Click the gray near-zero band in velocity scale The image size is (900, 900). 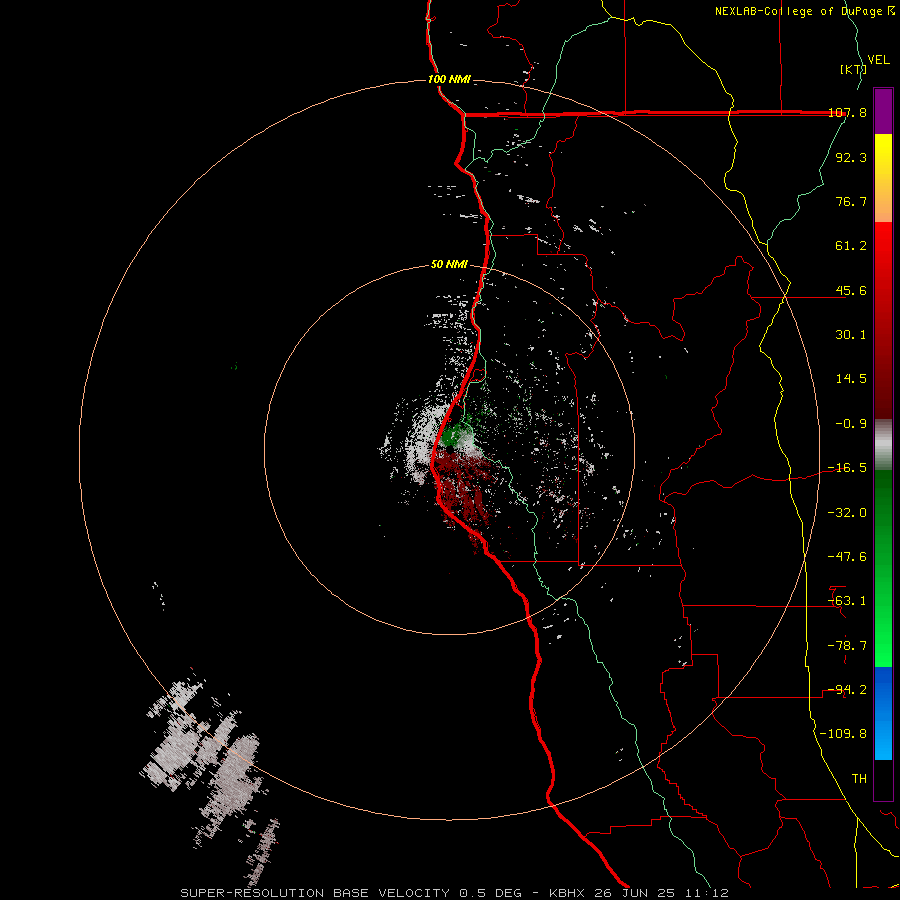(883, 445)
